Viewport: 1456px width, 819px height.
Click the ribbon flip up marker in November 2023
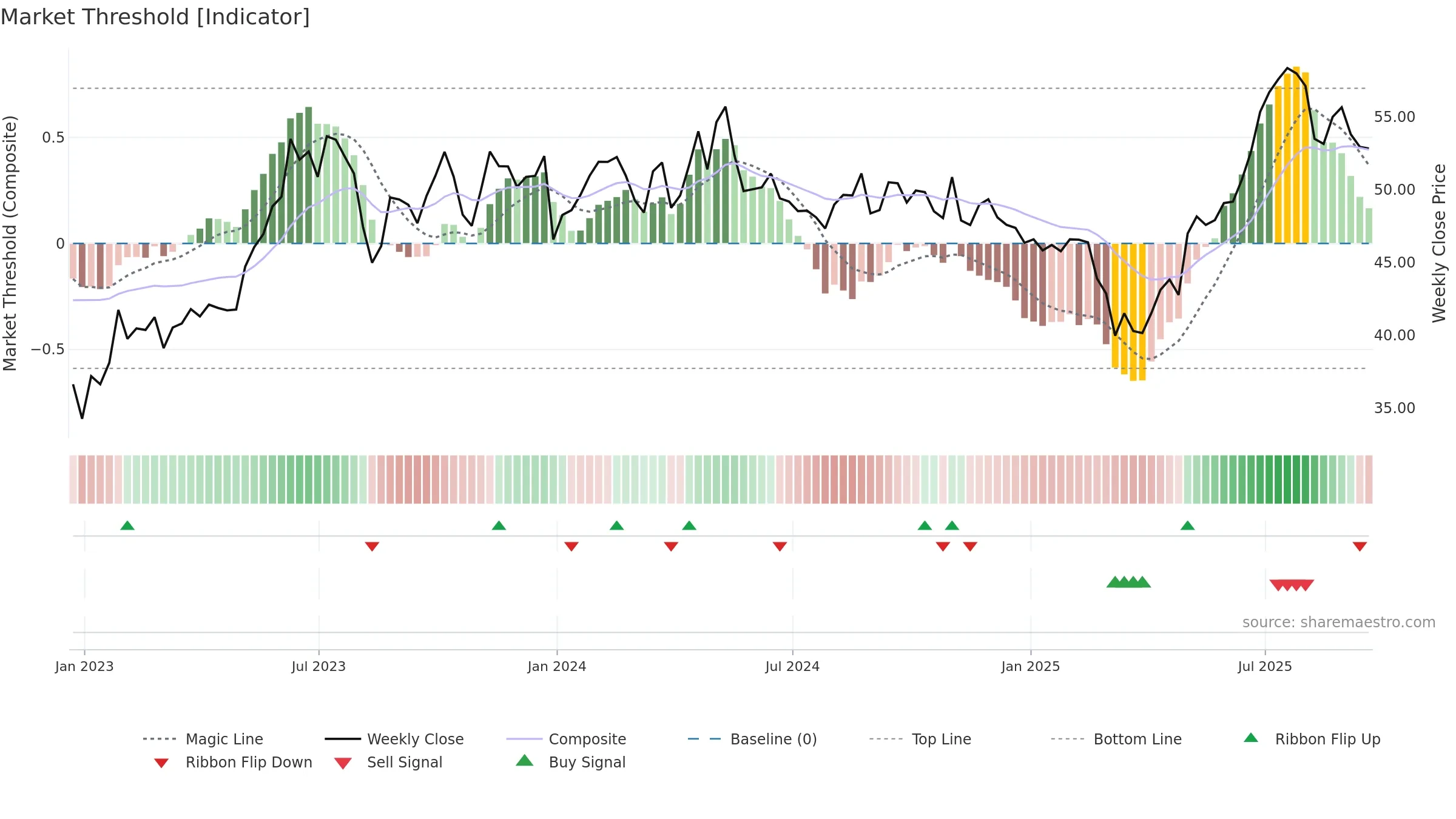coord(499,525)
